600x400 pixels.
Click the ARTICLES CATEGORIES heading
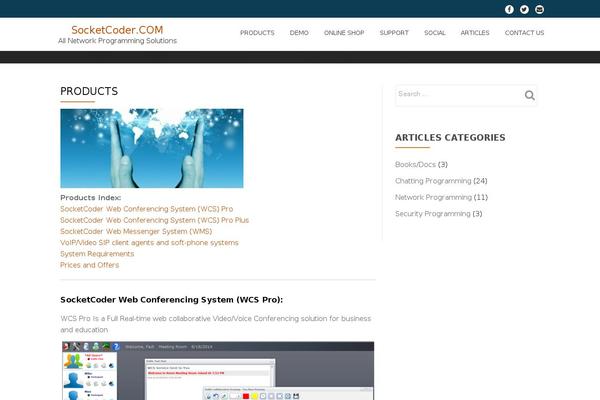pyautogui.click(x=450, y=137)
